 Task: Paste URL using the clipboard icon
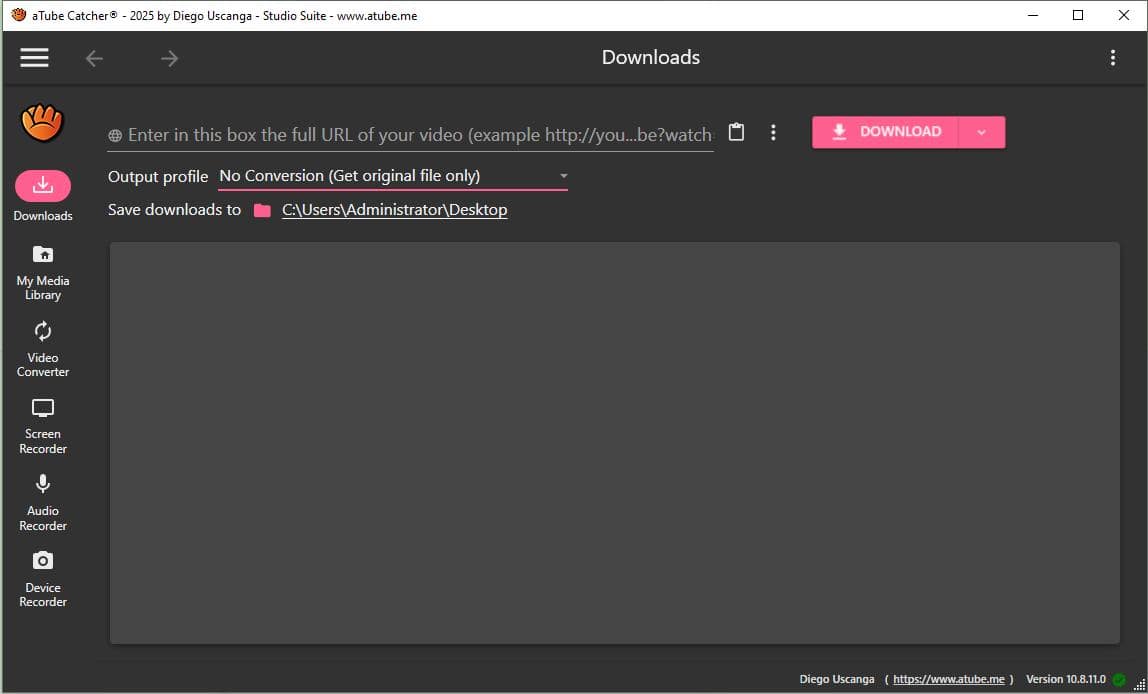(x=736, y=131)
